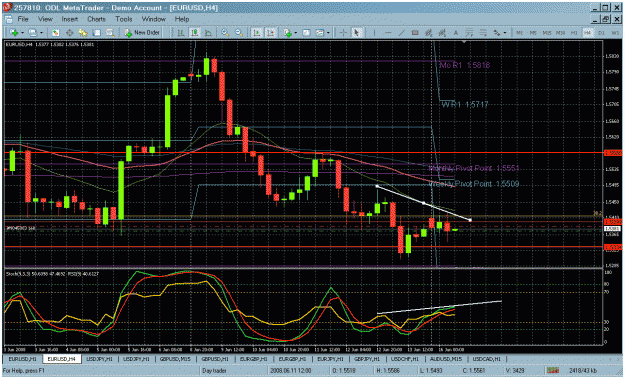Switch to the EURJPY,H1 chart tab
Viewport: 625px width, 377px height.
tap(330, 359)
